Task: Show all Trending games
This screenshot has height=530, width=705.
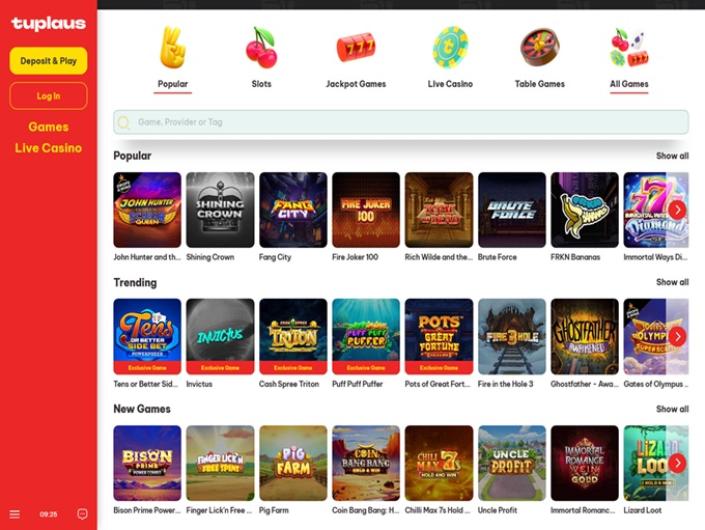Action: [x=672, y=282]
